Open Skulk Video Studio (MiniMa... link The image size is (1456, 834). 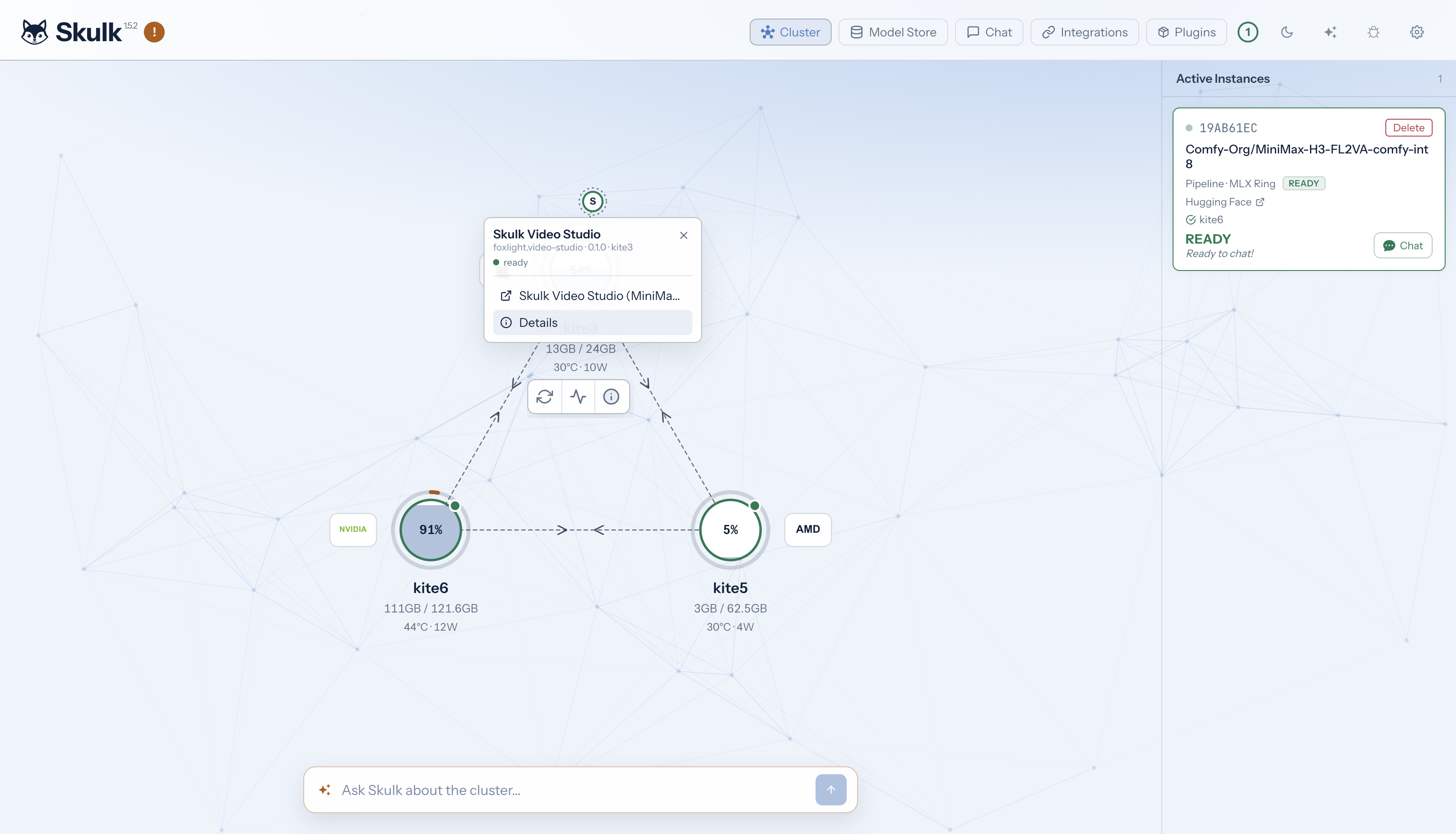pyautogui.click(x=592, y=296)
